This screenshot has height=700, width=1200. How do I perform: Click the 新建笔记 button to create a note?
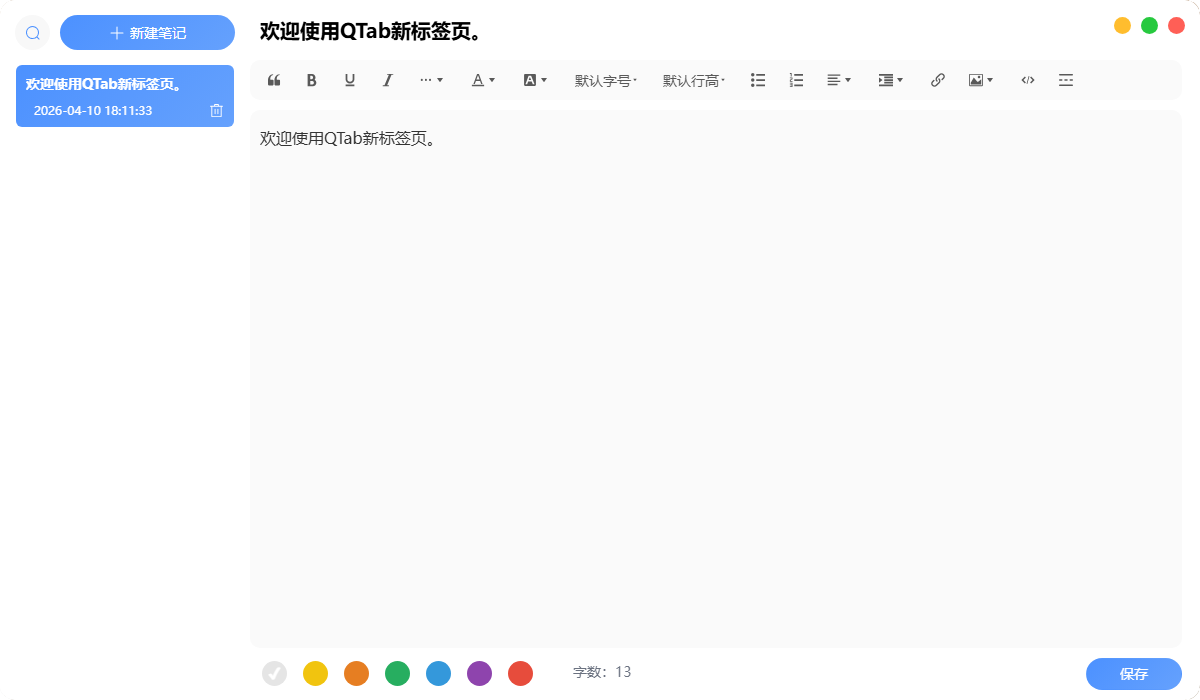147,32
